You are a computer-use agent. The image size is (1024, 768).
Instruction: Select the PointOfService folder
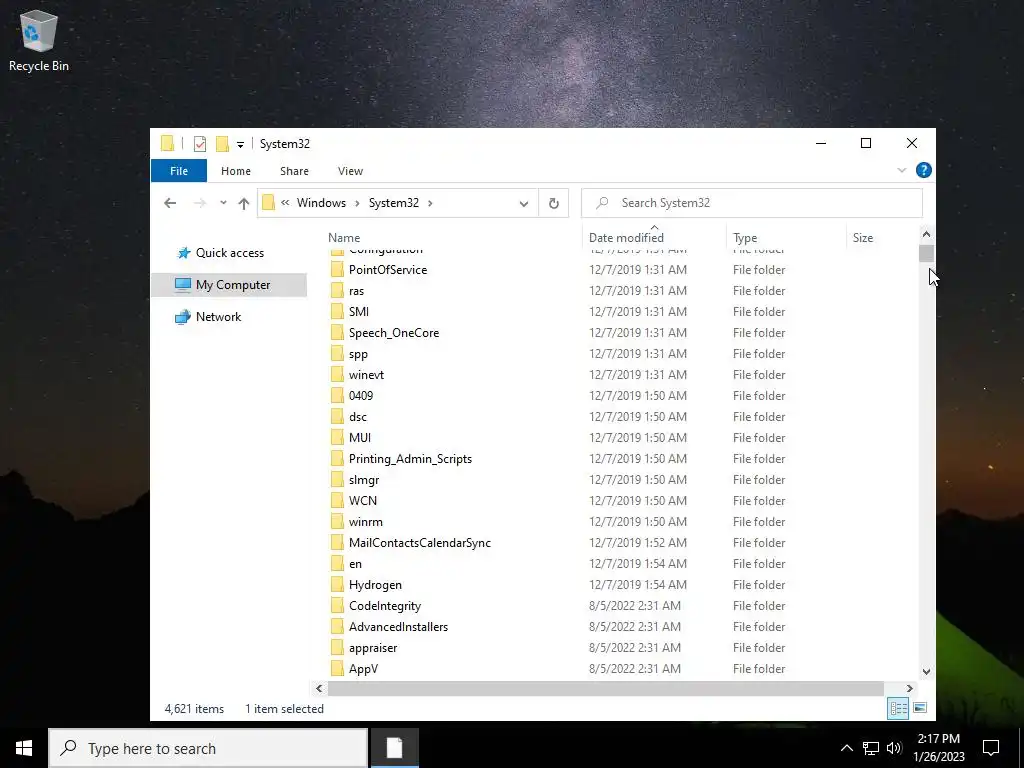(x=388, y=270)
